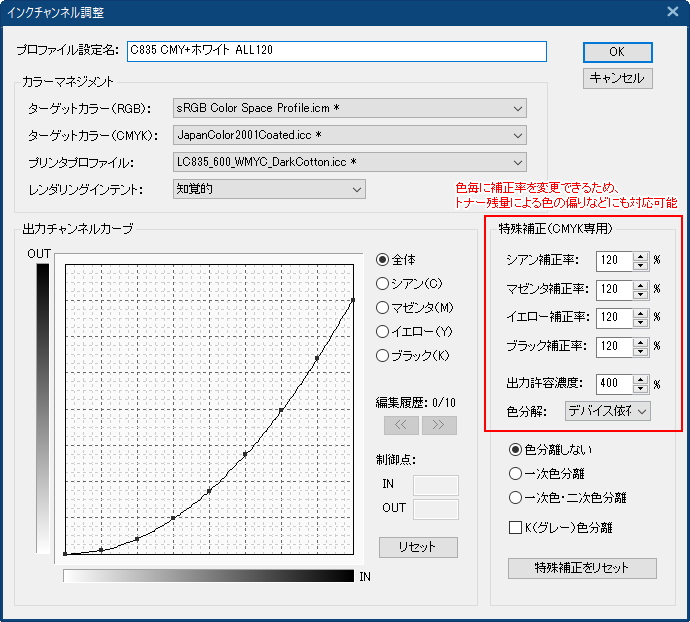Click the OK button
Image resolution: width=690 pixels, height=622 pixels.
[617, 52]
